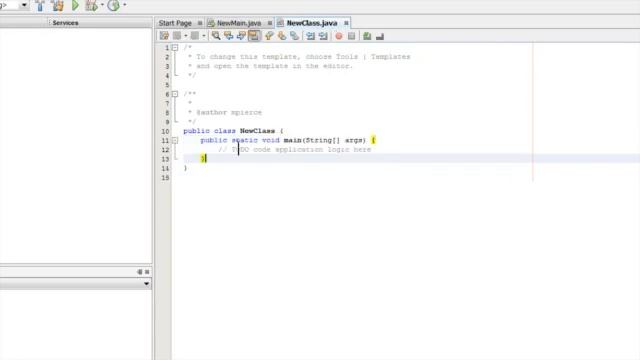The image size is (640, 360).
Task: Click the Next Bookmark icon
Action: click(282, 36)
